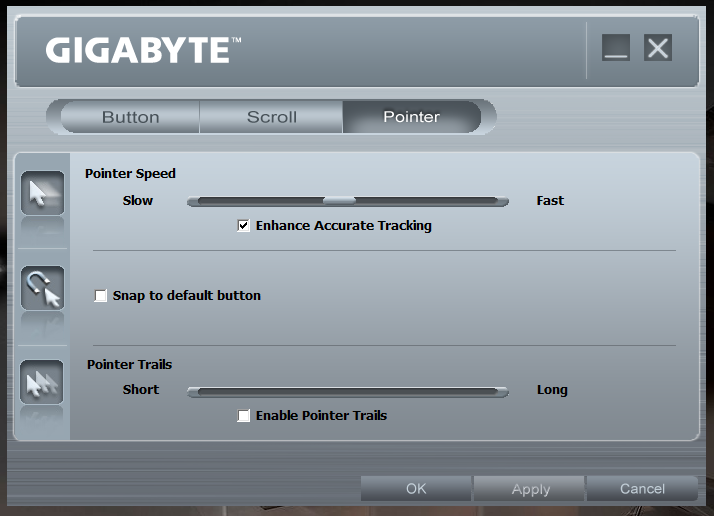Apply the pointer settings
714x516 pixels.
pos(530,489)
